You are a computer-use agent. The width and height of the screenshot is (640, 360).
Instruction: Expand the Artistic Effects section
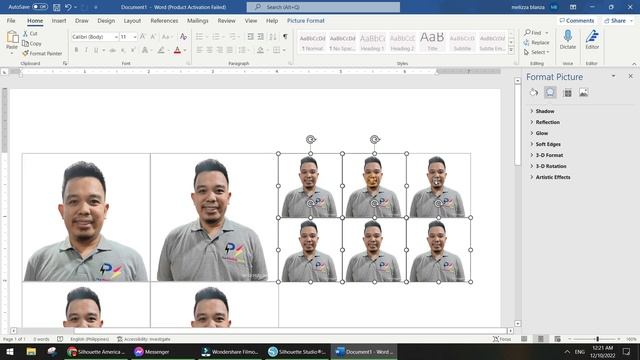(x=550, y=177)
